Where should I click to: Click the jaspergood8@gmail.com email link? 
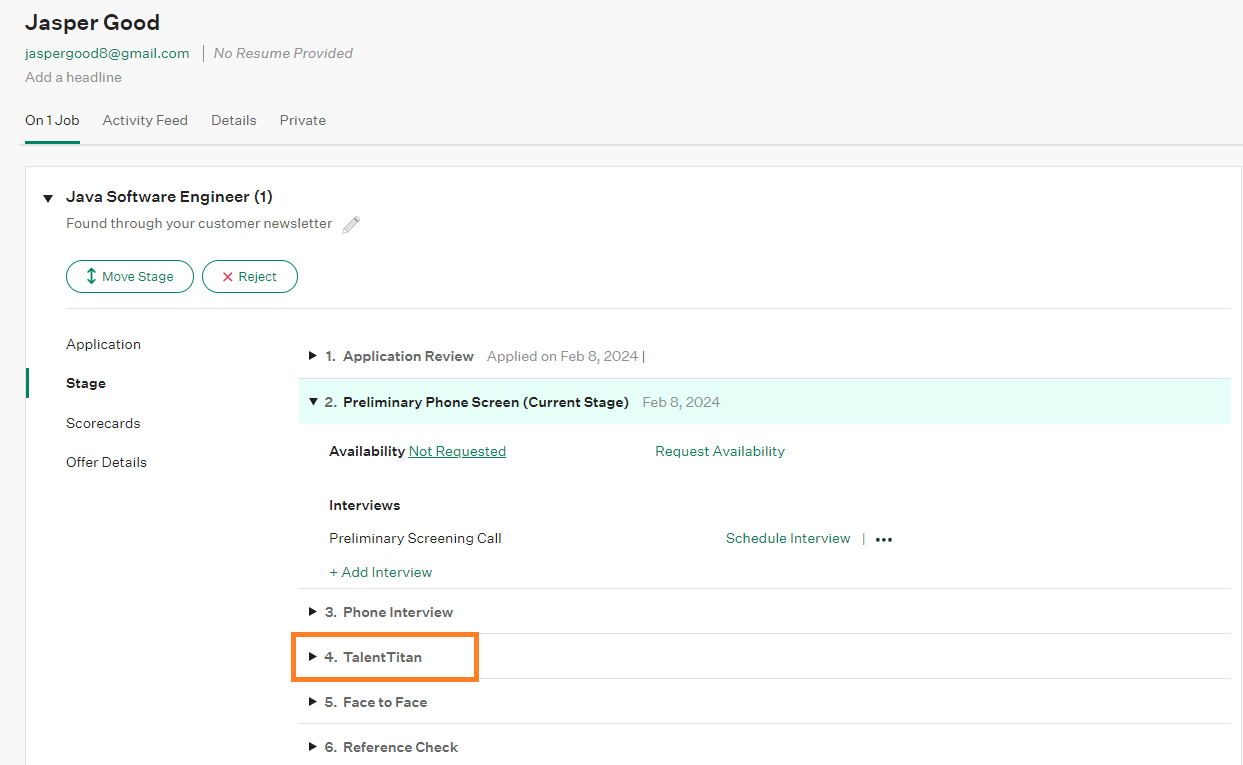pyautogui.click(x=107, y=53)
